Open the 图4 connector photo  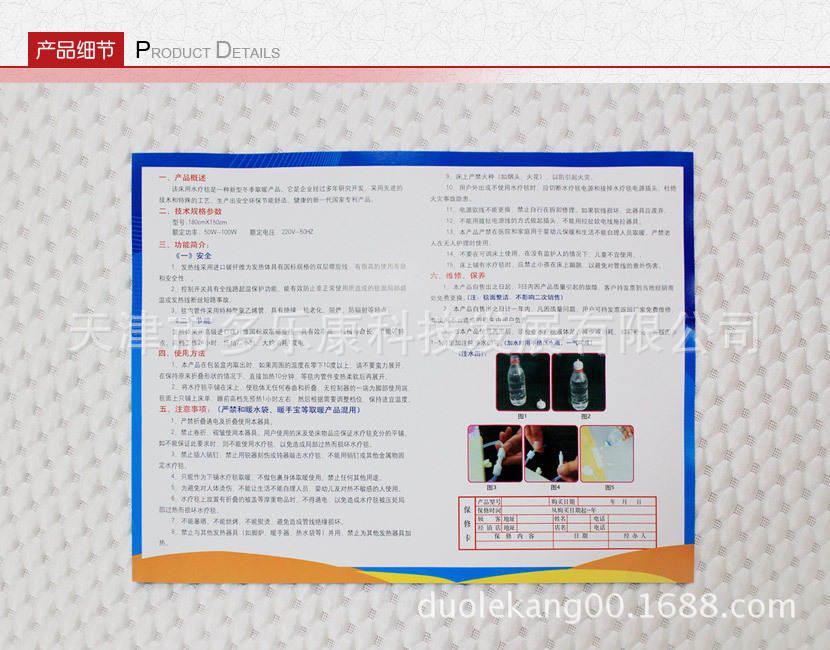[x=551, y=454]
